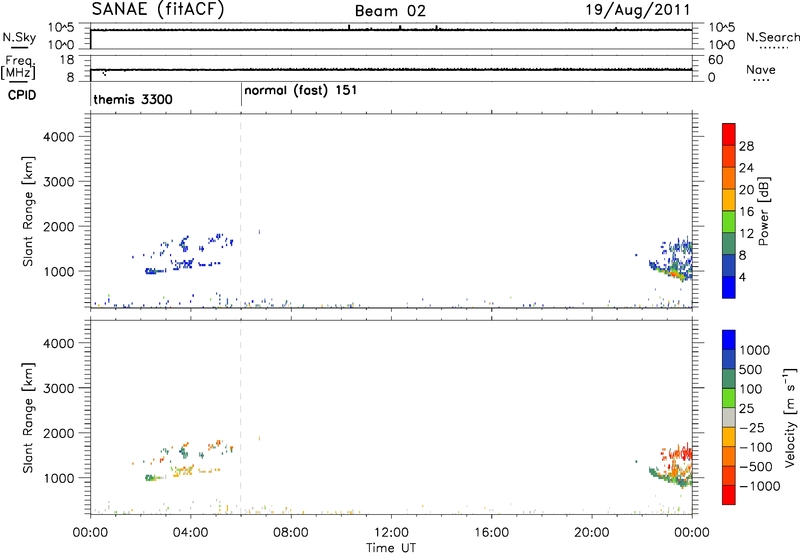The width and height of the screenshot is (800, 554).
Task: Click the Time UT axis label
Action: point(391,548)
